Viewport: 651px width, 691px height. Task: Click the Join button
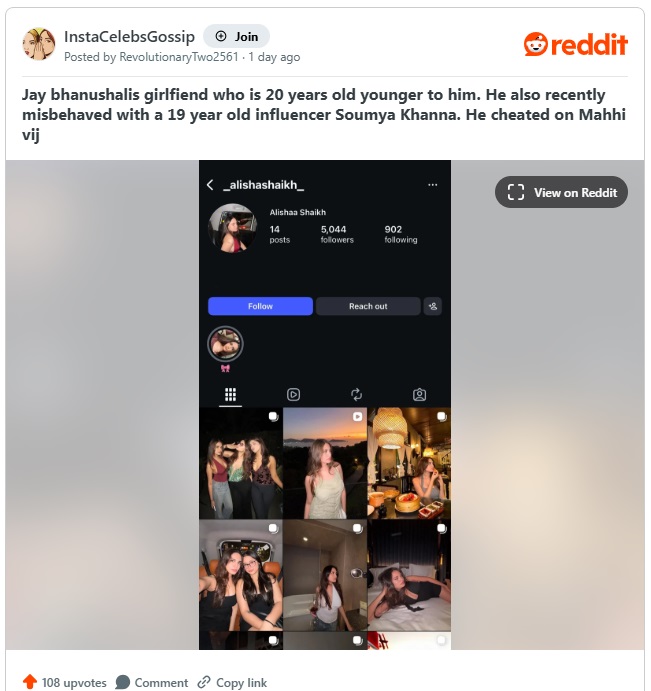click(237, 37)
